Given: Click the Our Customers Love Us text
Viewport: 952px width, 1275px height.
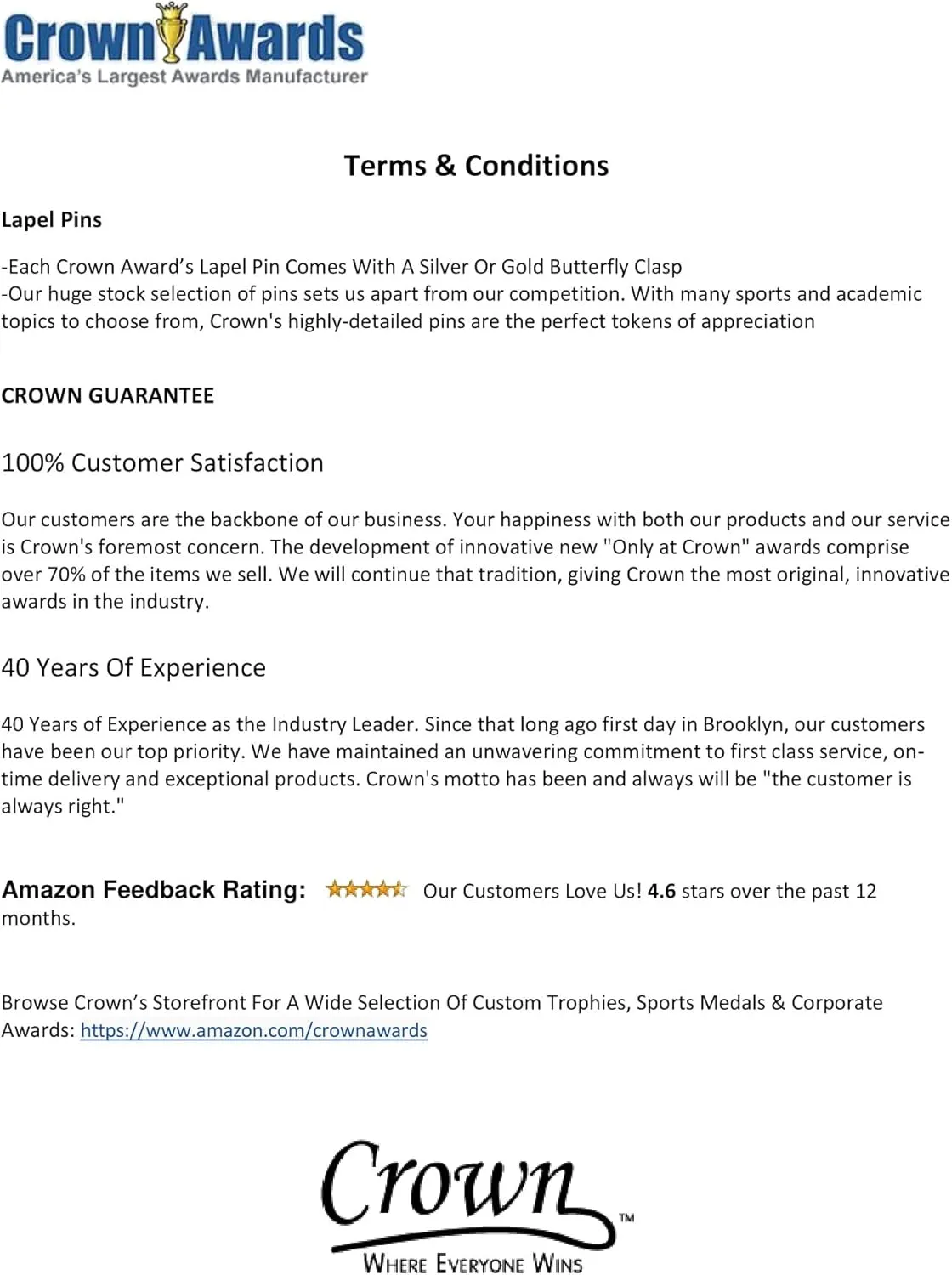Looking at the screenshot, I should [x=532, y=891].
